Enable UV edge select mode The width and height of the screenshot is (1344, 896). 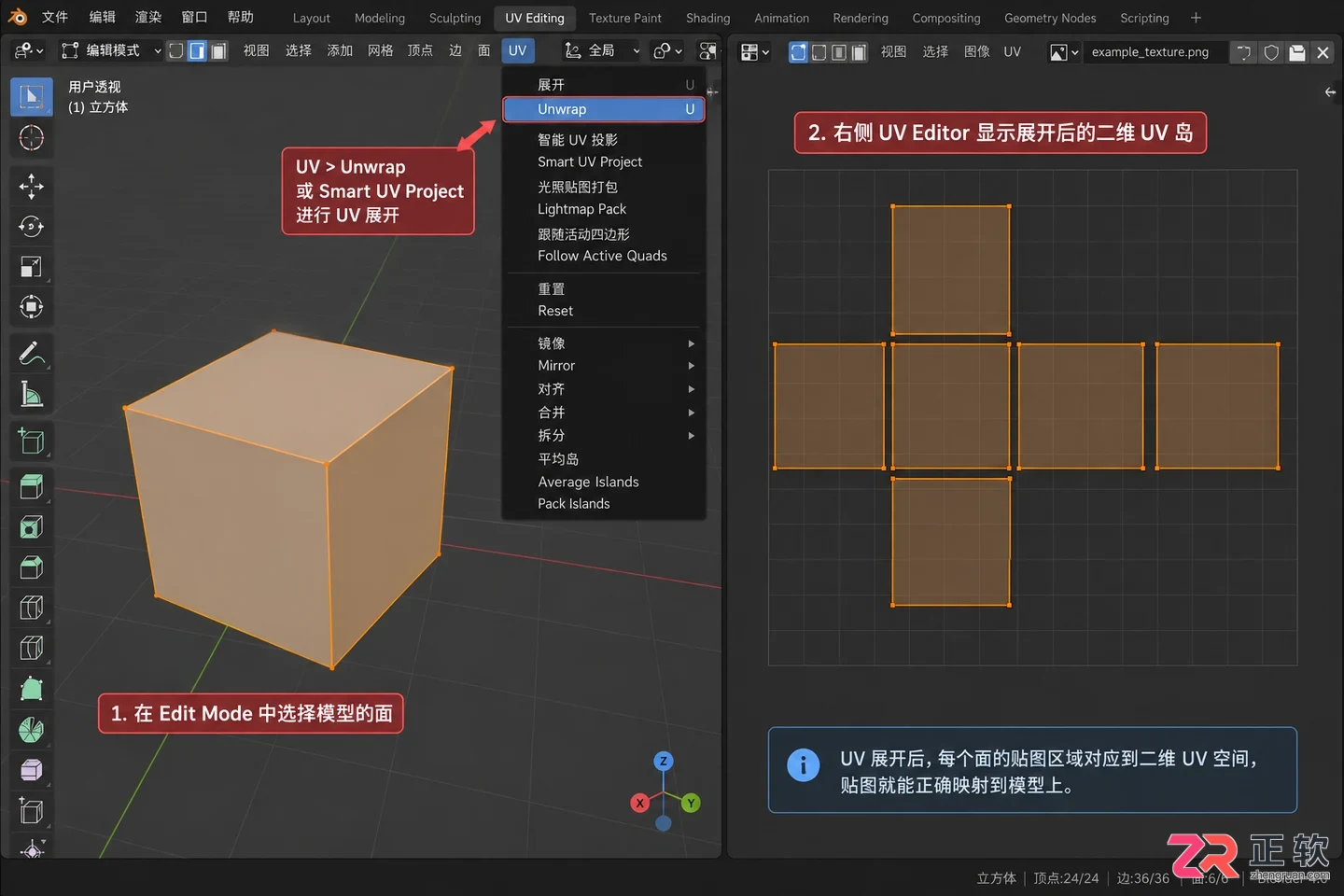(x=819, y=52)
